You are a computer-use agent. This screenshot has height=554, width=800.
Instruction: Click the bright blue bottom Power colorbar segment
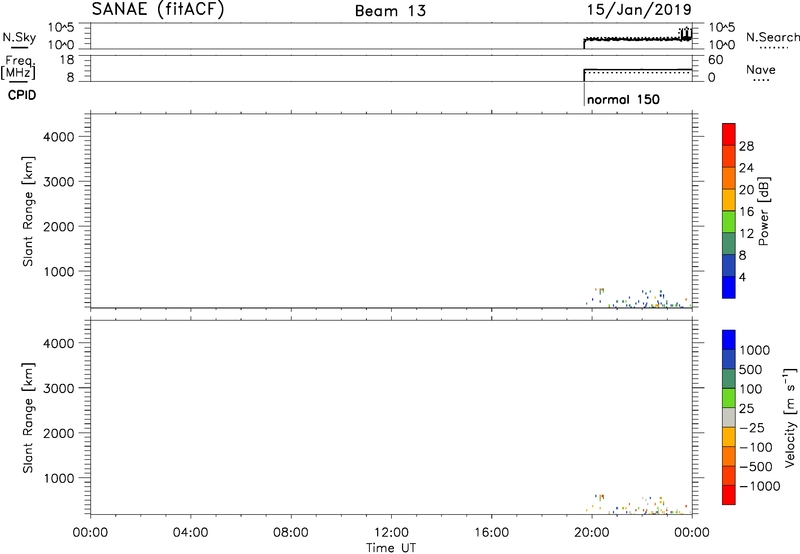point(729,287)
